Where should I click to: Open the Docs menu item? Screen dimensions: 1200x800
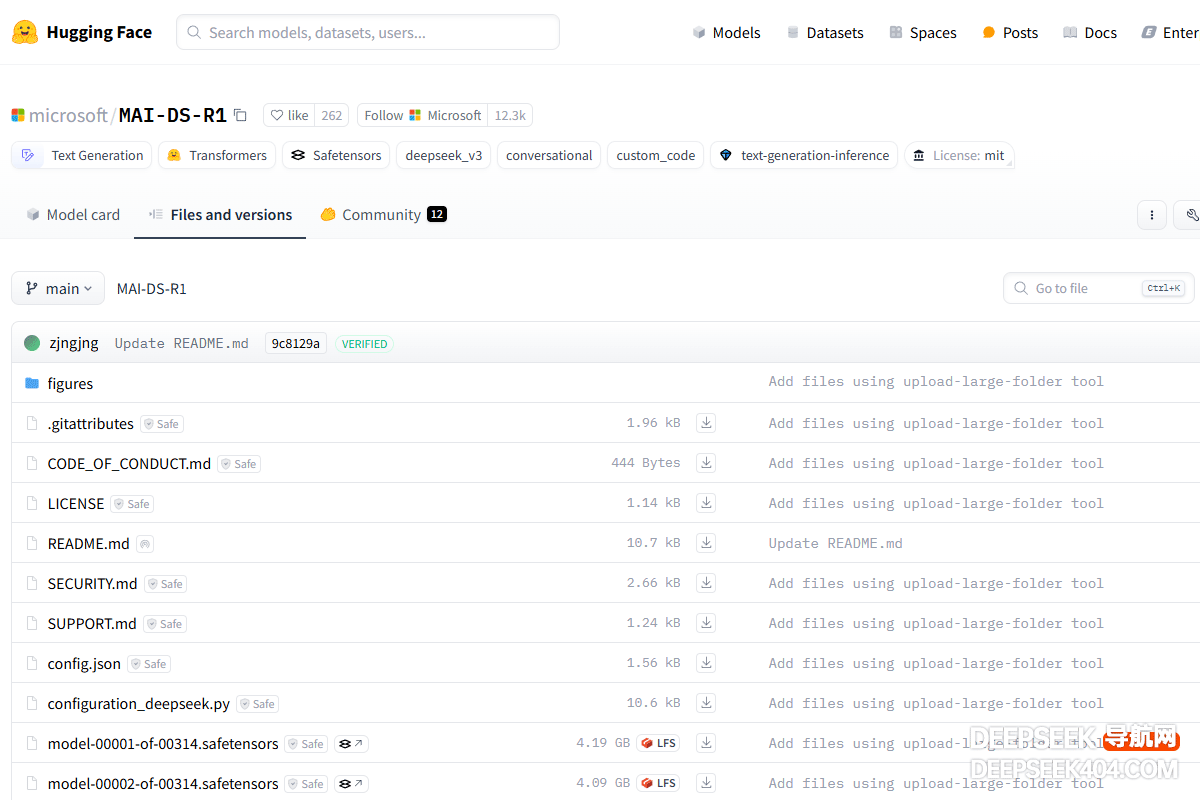(1090, 32)
